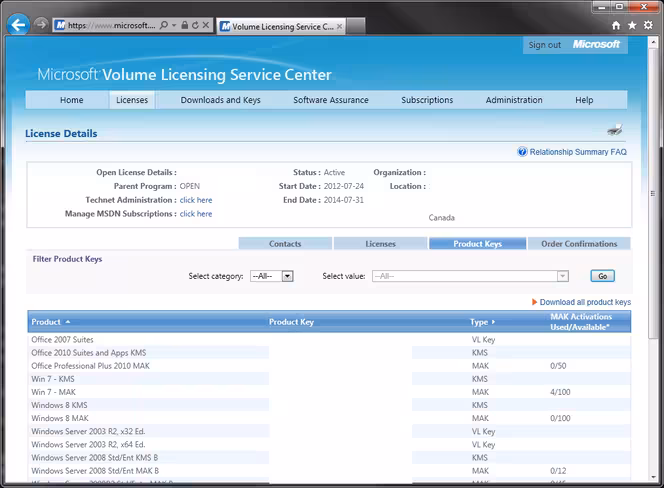Viewport: 664px width, 488px height.
Task: Click the search magnifier in address bar
Action: [x=163, y=25]
